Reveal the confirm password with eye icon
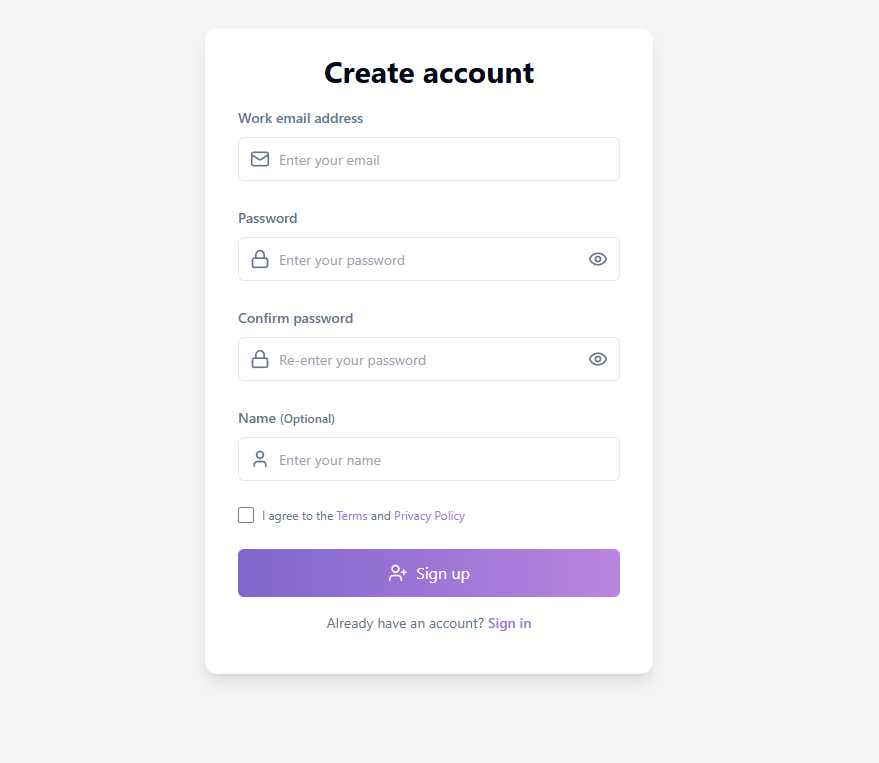This screenshot has width=879, height=763. [597, 359]
